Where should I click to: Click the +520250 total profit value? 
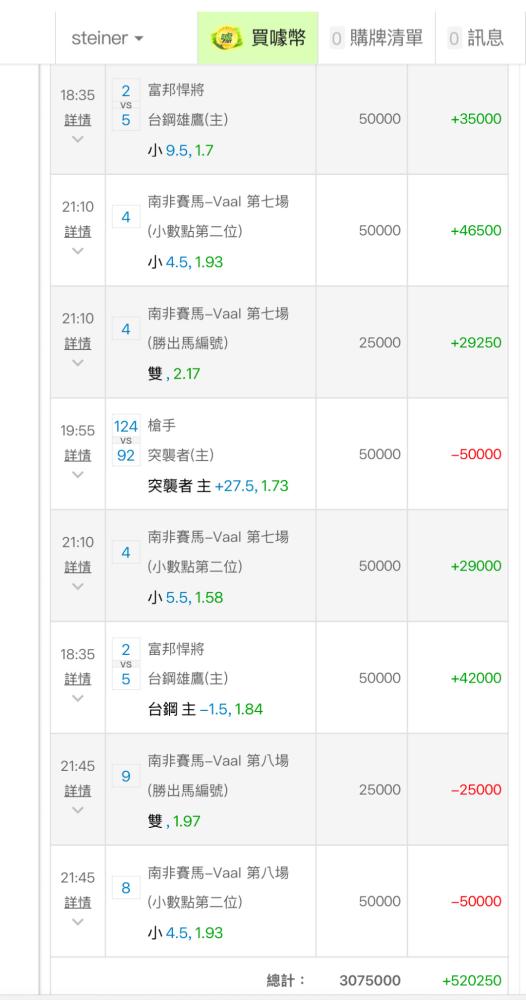coord(472,980)
